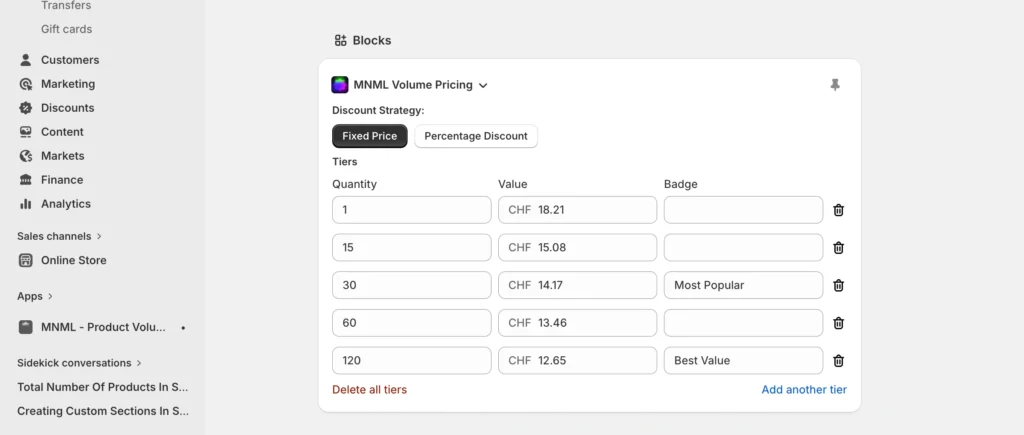This screenshot has height=435, width=1024.
Task: Click the Quantity field containing 60
Action: tap(411, 323)
